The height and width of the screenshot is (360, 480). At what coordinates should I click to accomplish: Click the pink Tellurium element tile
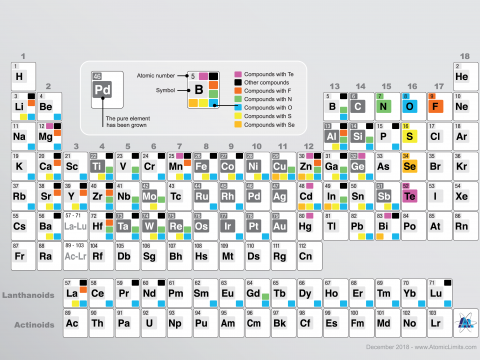click(414, 196)
